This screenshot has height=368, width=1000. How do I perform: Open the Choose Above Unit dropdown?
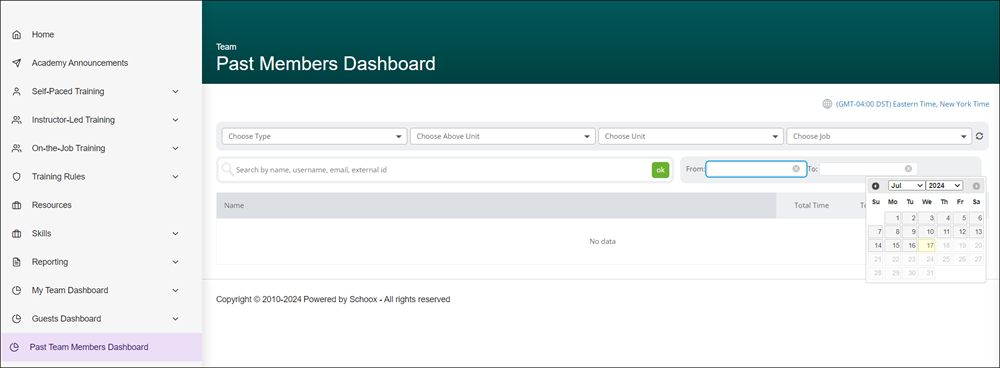point(503,136)
